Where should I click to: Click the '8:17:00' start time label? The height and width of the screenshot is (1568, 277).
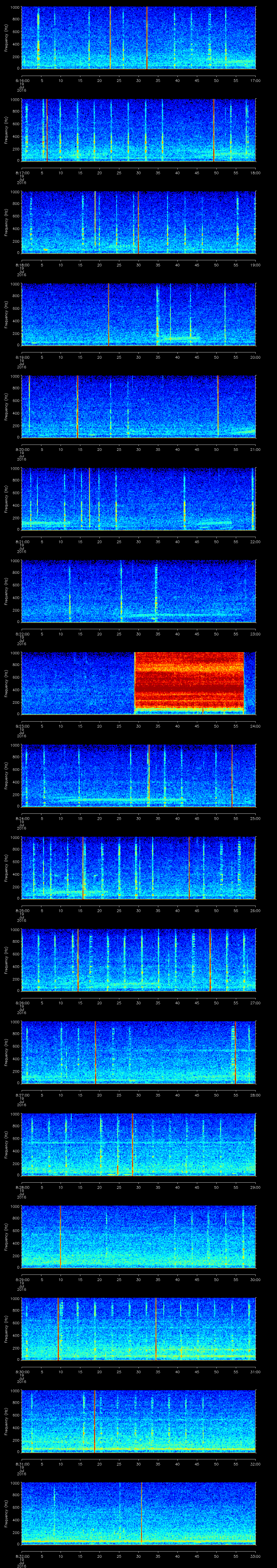point(22,173)
